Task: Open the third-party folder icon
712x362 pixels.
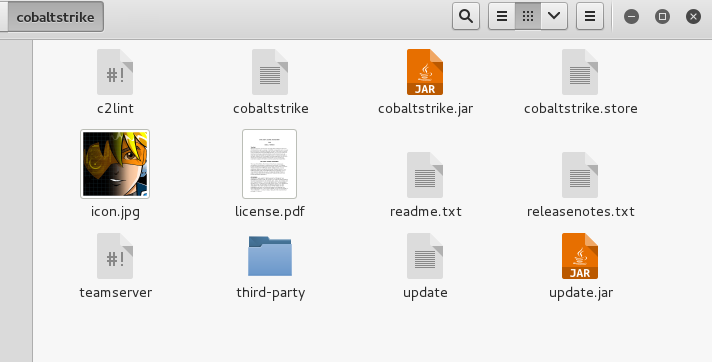Action: tap(270, 256)
